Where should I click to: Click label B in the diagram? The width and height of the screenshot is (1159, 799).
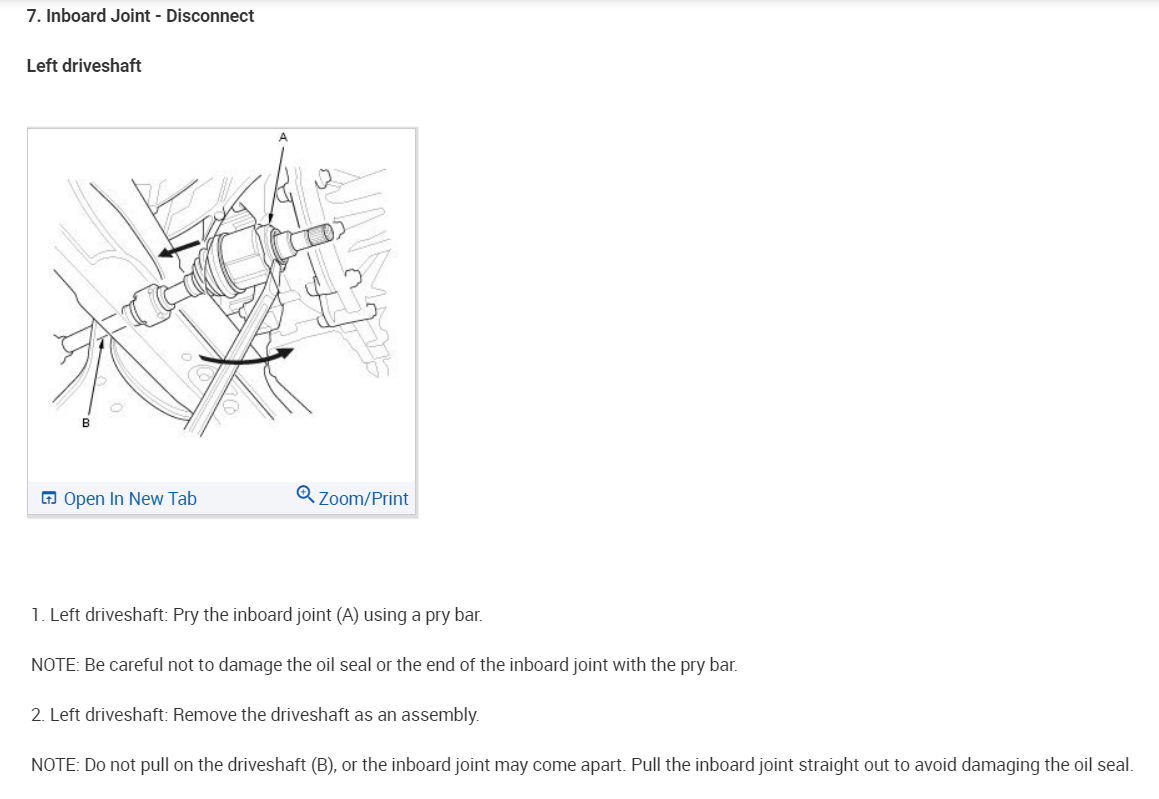(86, 423)
